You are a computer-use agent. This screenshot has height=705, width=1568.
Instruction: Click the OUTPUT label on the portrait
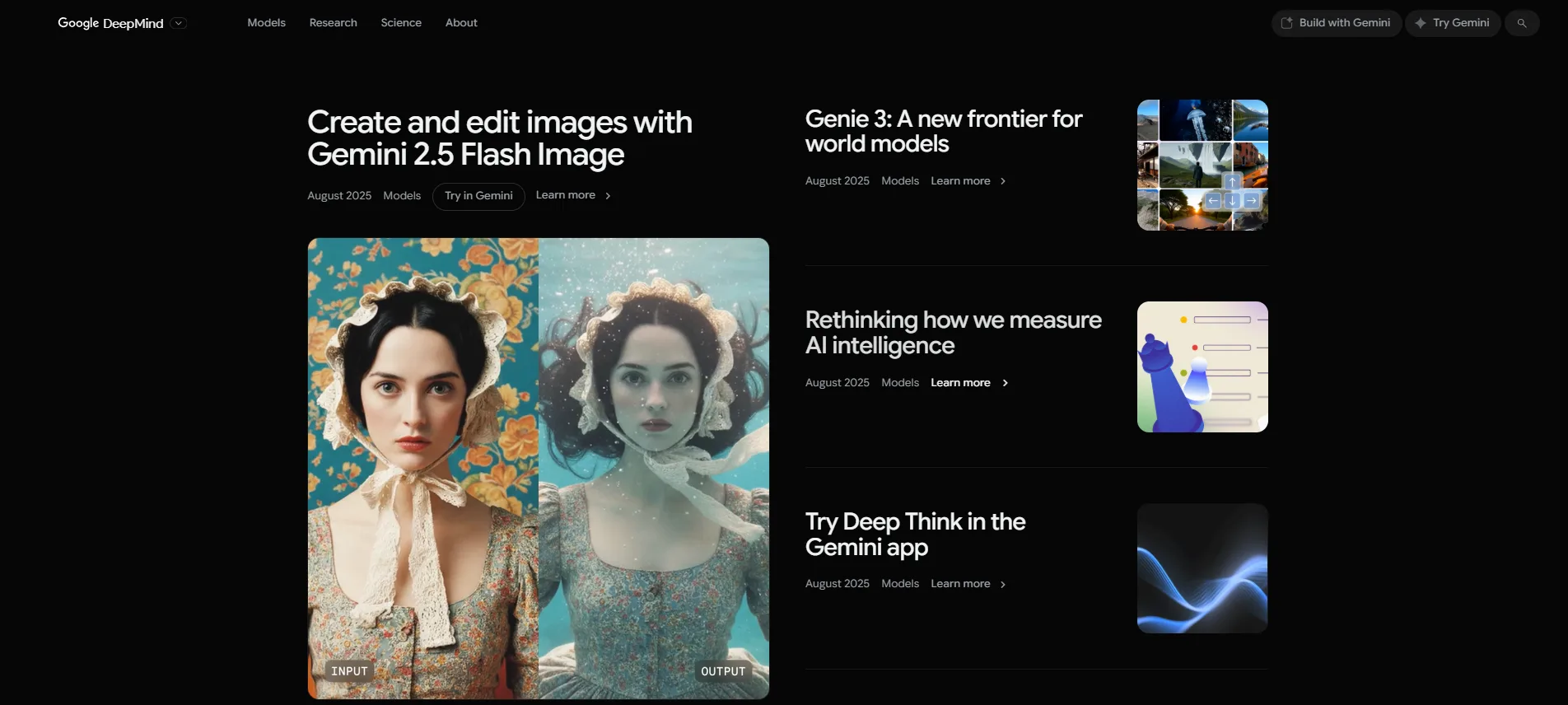[x=723, y=671]
